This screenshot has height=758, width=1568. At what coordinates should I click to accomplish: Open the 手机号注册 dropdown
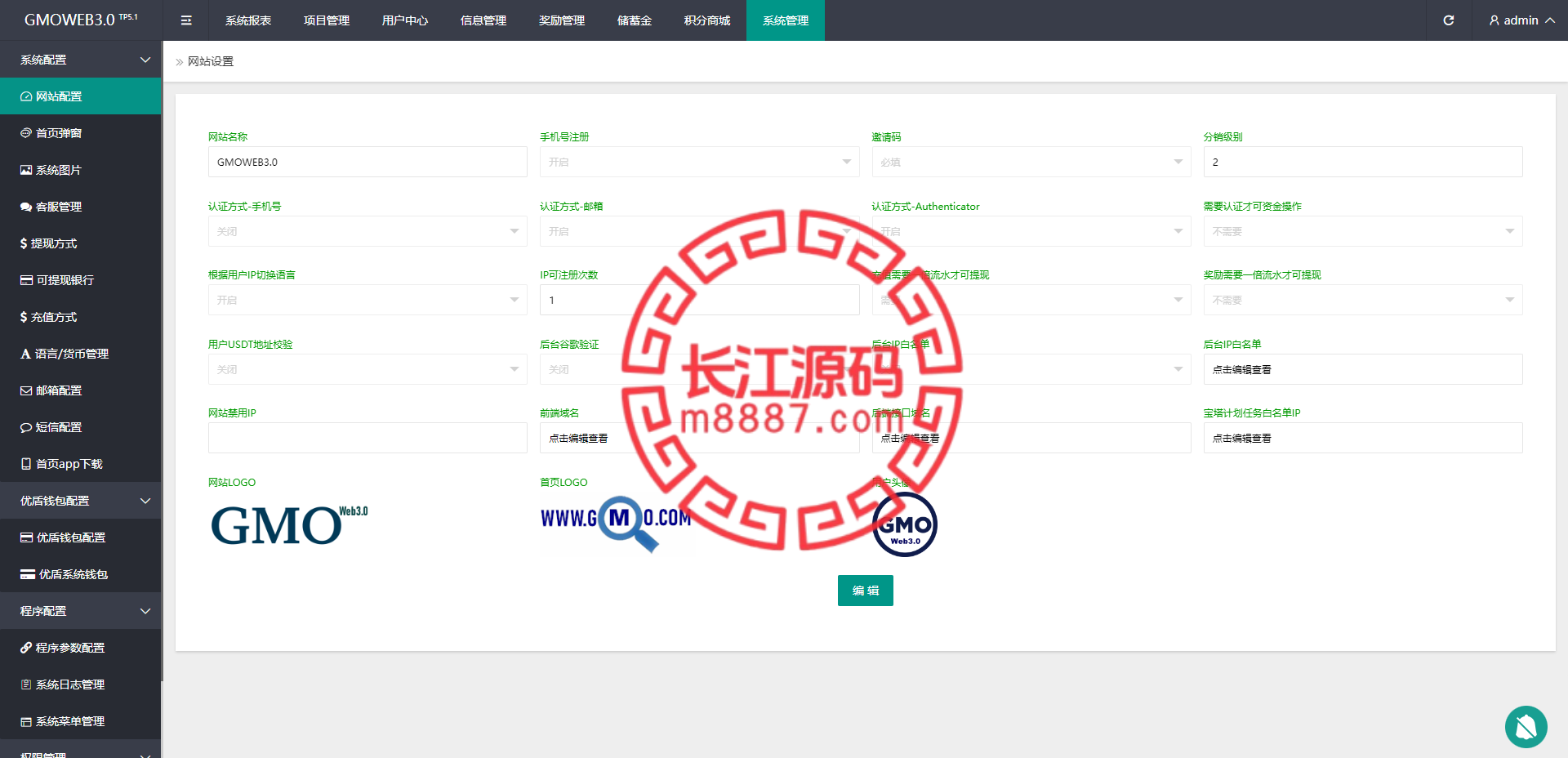699,162
